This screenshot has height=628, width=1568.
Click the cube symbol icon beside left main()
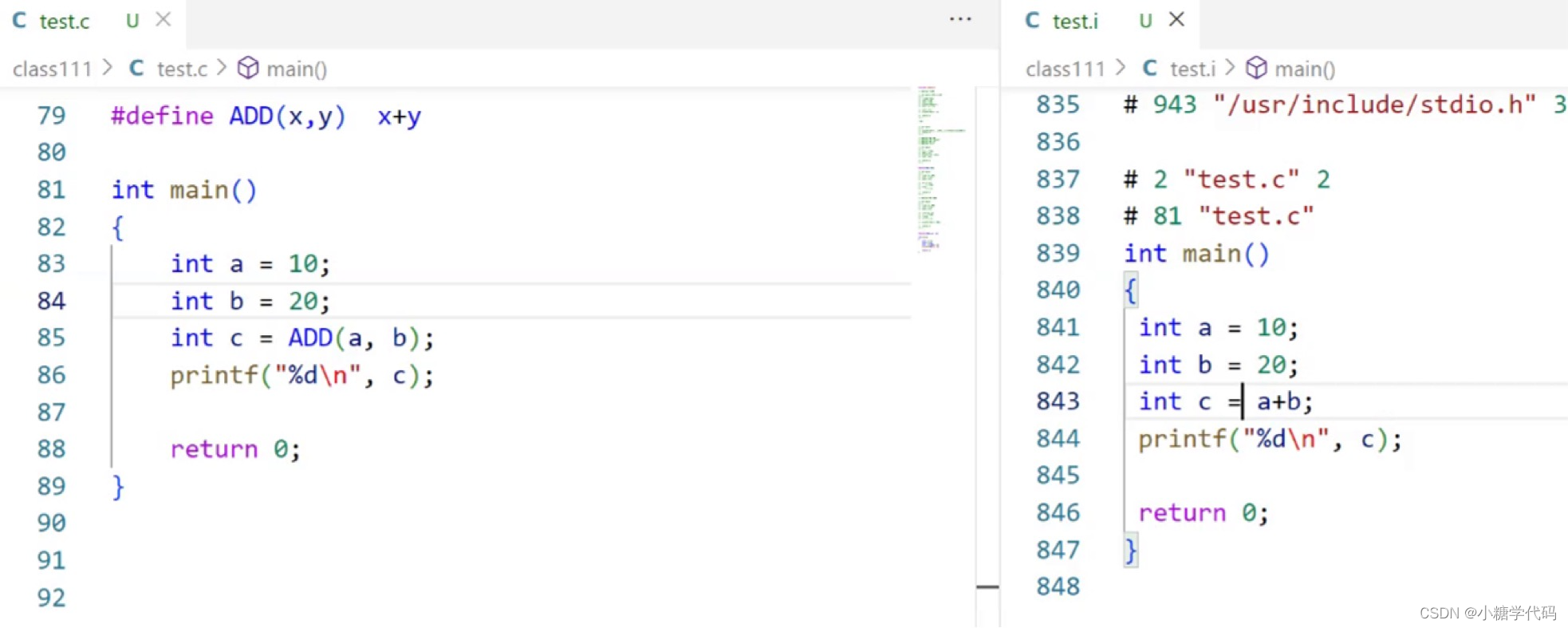click(249, 69)
